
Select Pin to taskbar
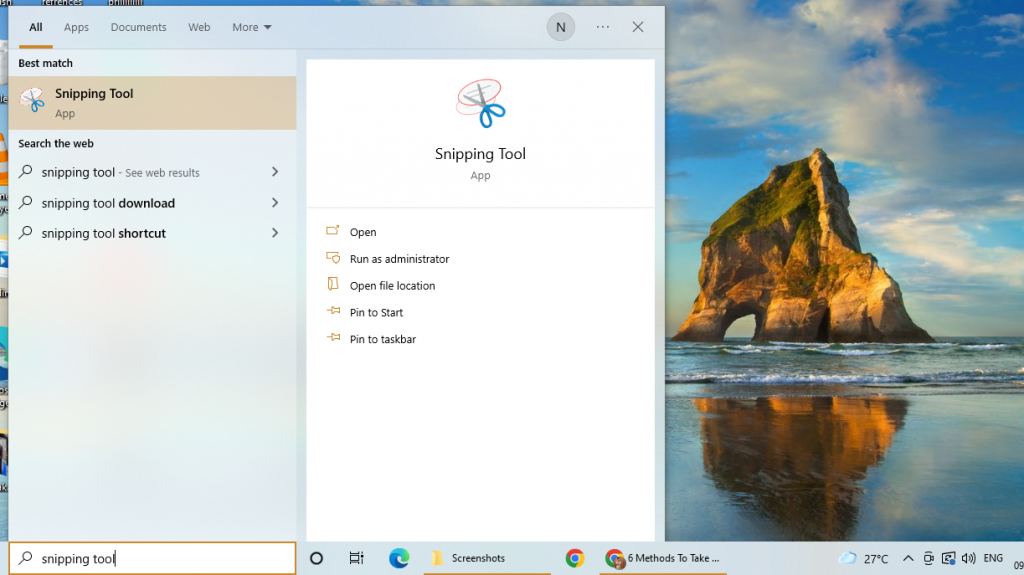click(x=383, y=339)
